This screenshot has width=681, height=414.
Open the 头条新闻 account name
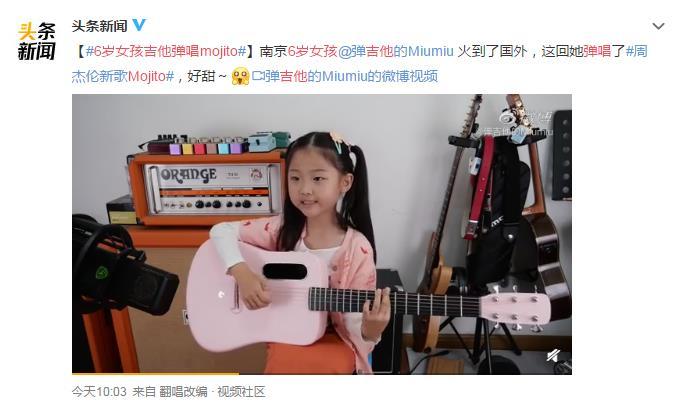pos(99,26)
